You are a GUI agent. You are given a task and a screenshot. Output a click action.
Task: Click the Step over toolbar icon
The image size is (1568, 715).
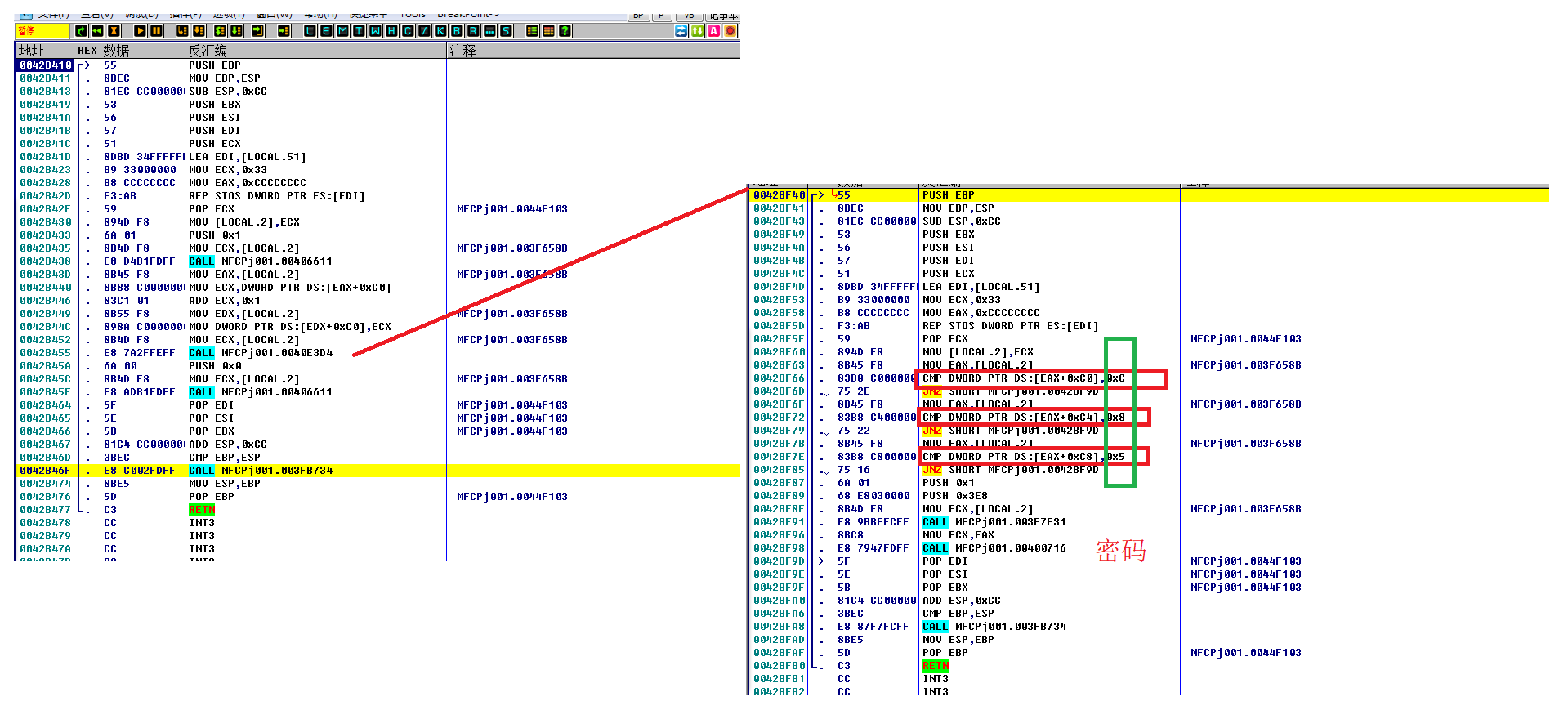click(199, 31)
